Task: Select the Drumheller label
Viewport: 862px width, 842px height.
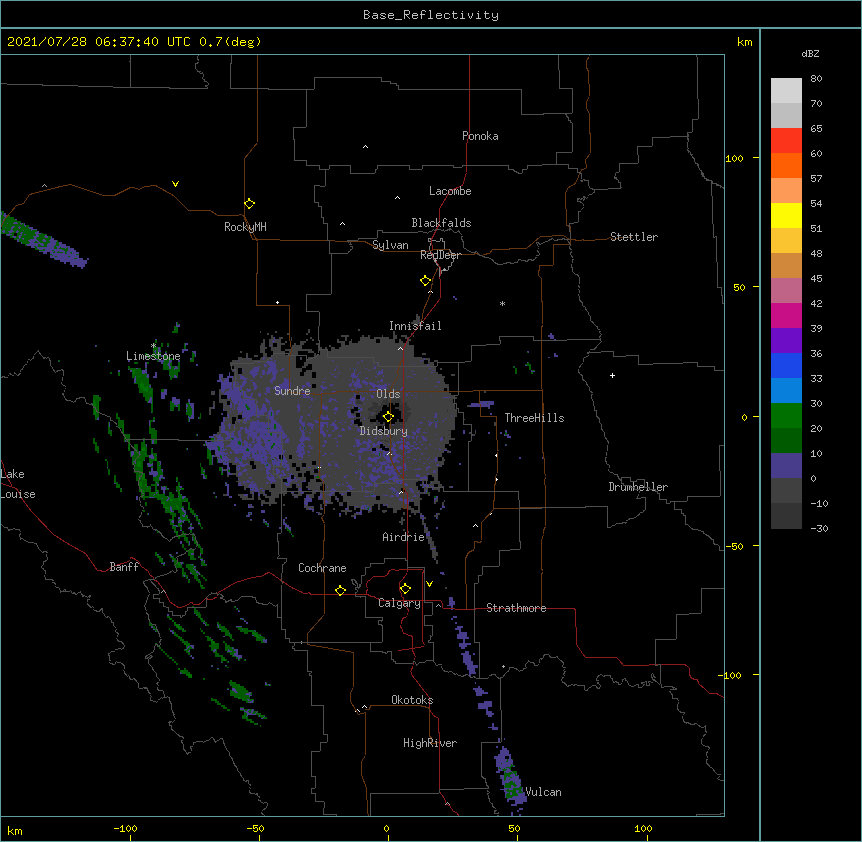Action: tap(638, 487)
